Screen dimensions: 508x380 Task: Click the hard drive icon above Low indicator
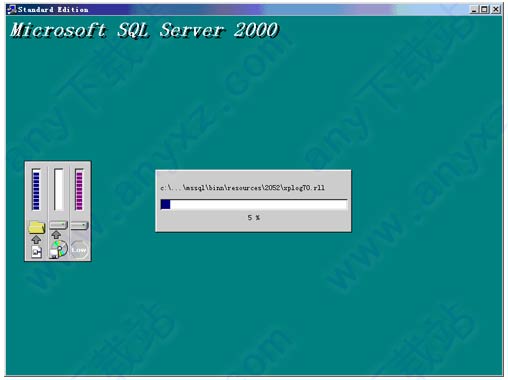pos(79,226)
